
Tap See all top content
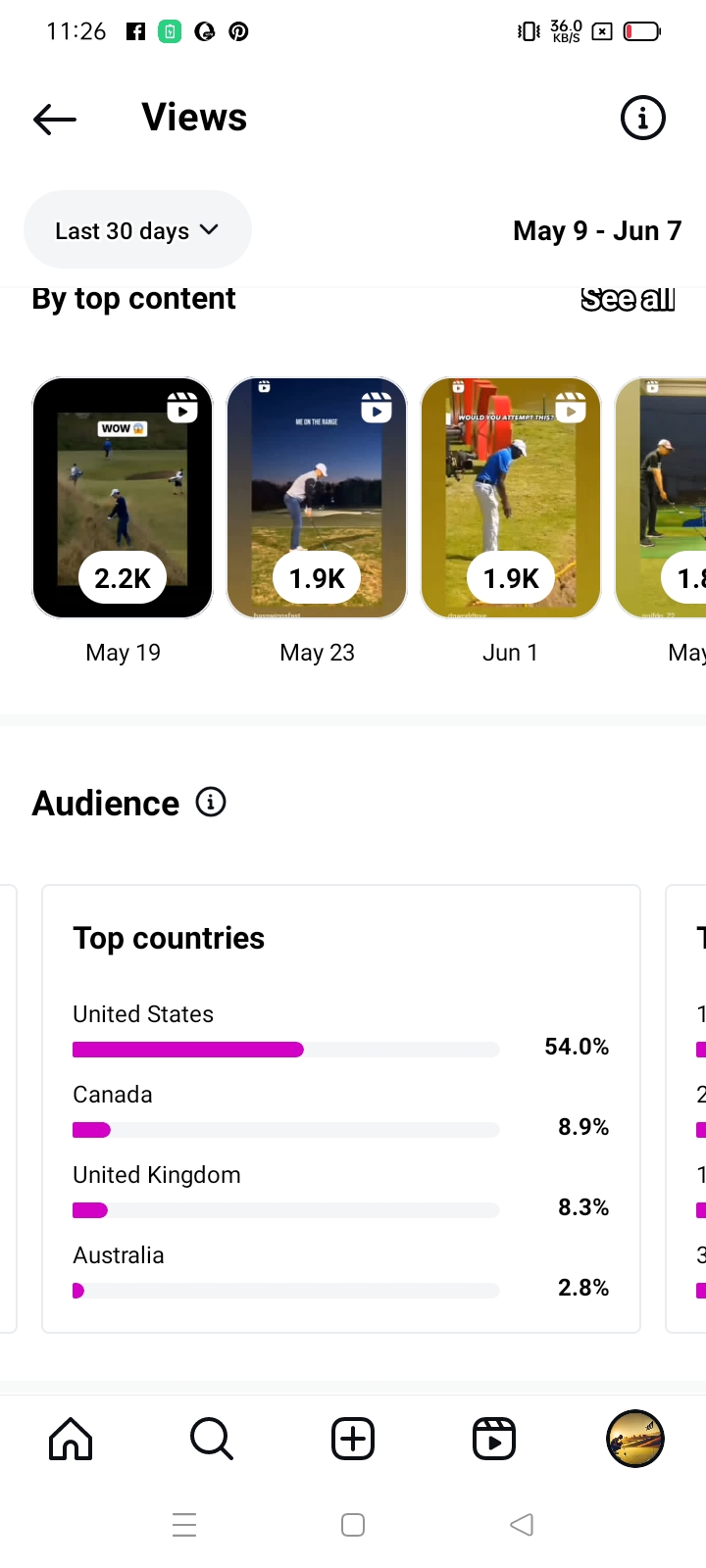tap(628, 299)
